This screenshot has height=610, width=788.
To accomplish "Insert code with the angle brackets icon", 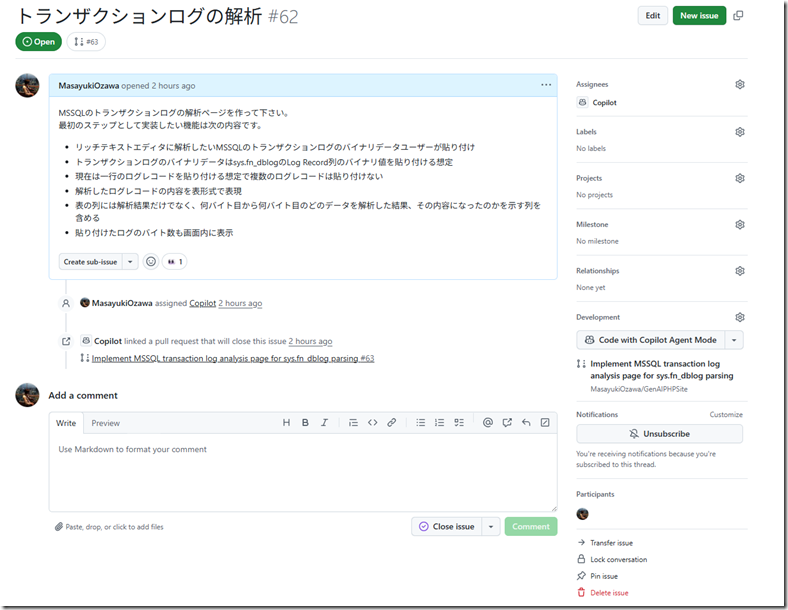I will (372, 423).
